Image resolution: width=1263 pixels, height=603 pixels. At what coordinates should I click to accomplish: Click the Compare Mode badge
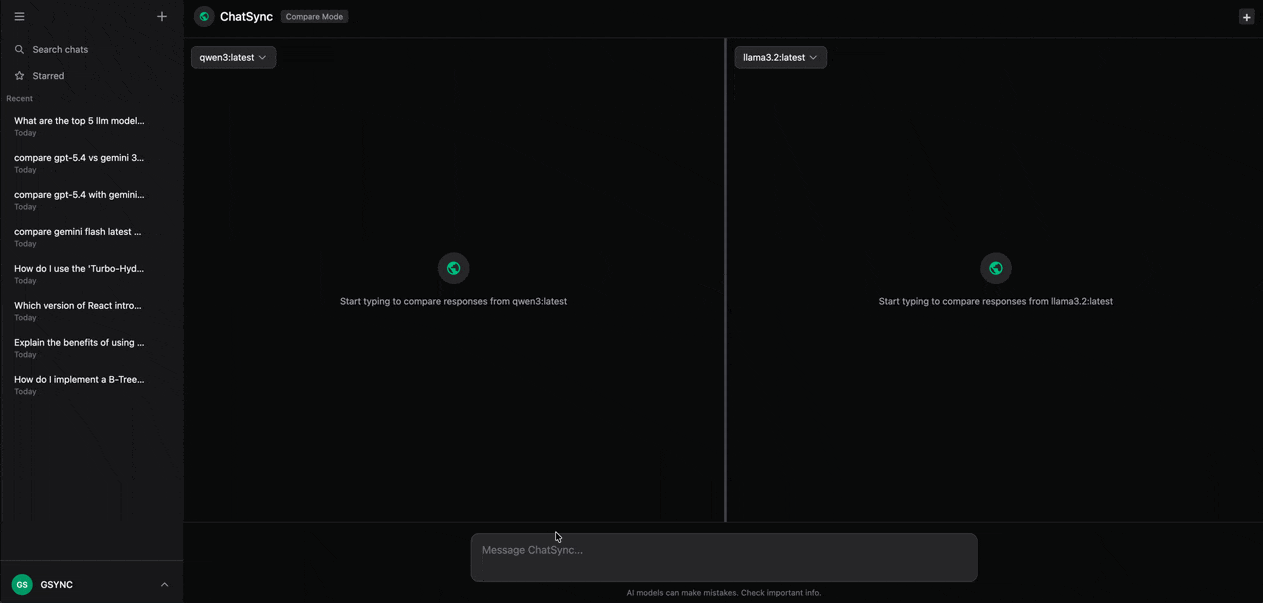[314, 17]
